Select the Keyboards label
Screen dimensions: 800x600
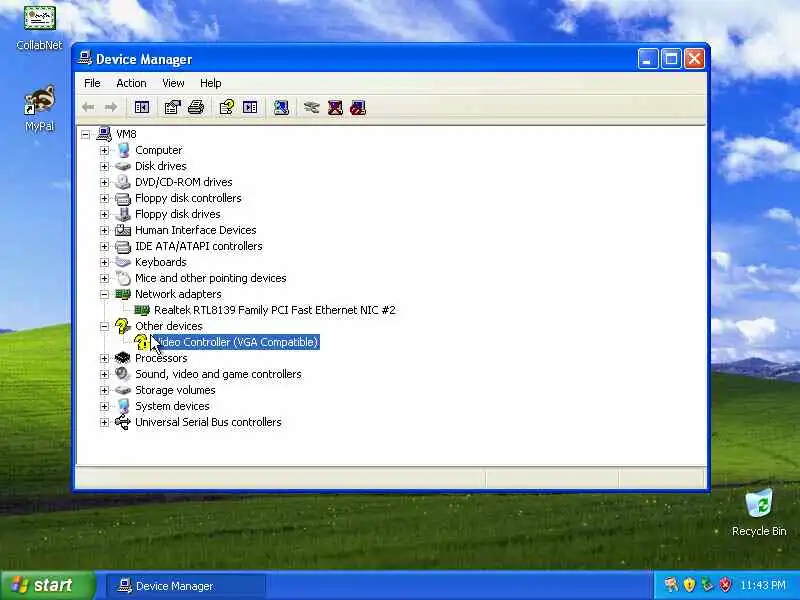[161, 262]
